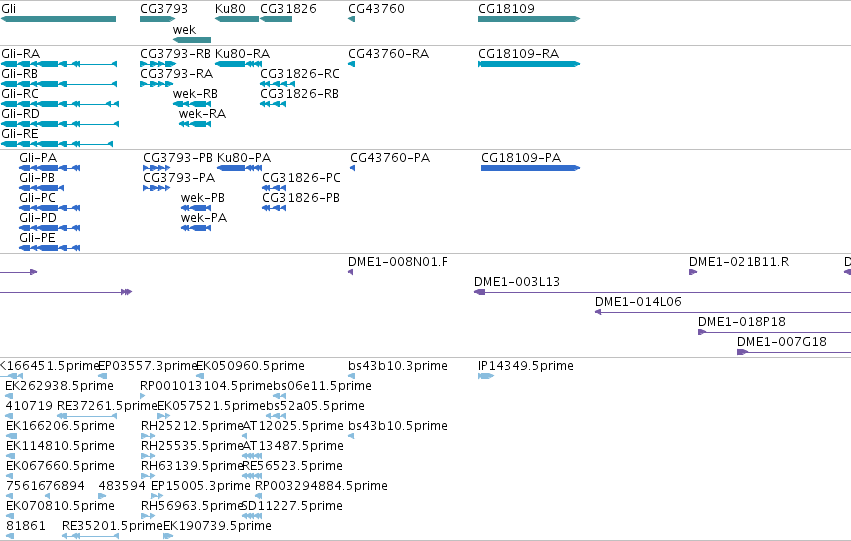The height and width of the screenshot is (541, 851).
Task: Click the CG18109 gene bar
Action: coord(529,19)
